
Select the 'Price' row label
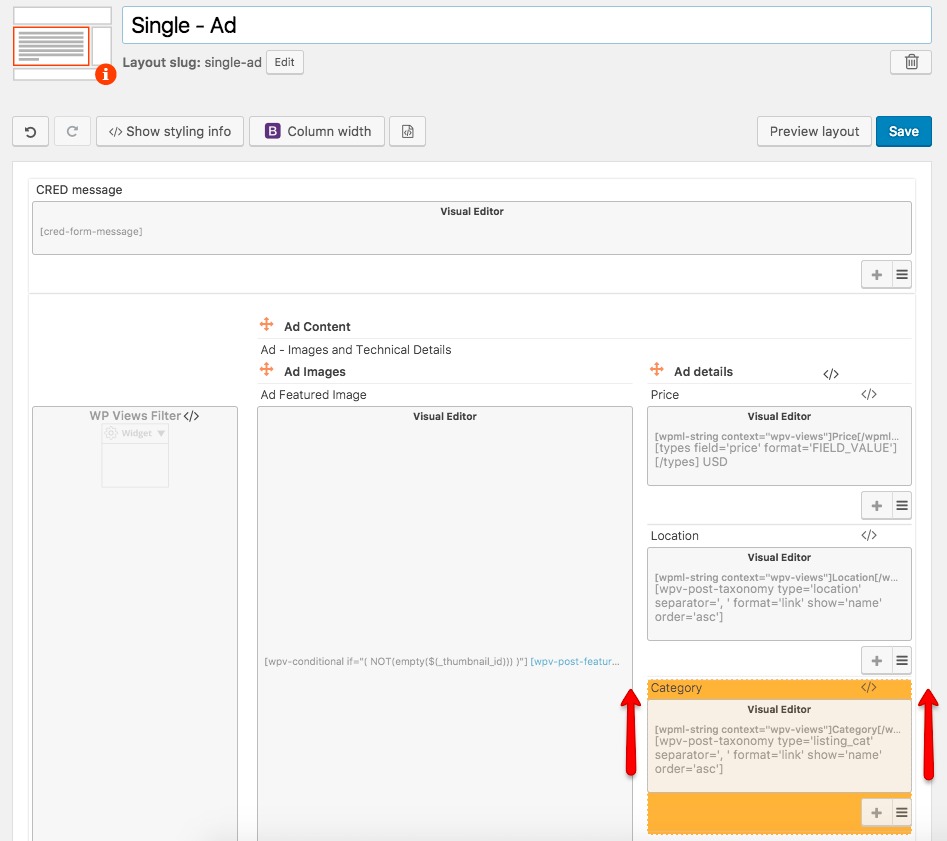[664, 395]
